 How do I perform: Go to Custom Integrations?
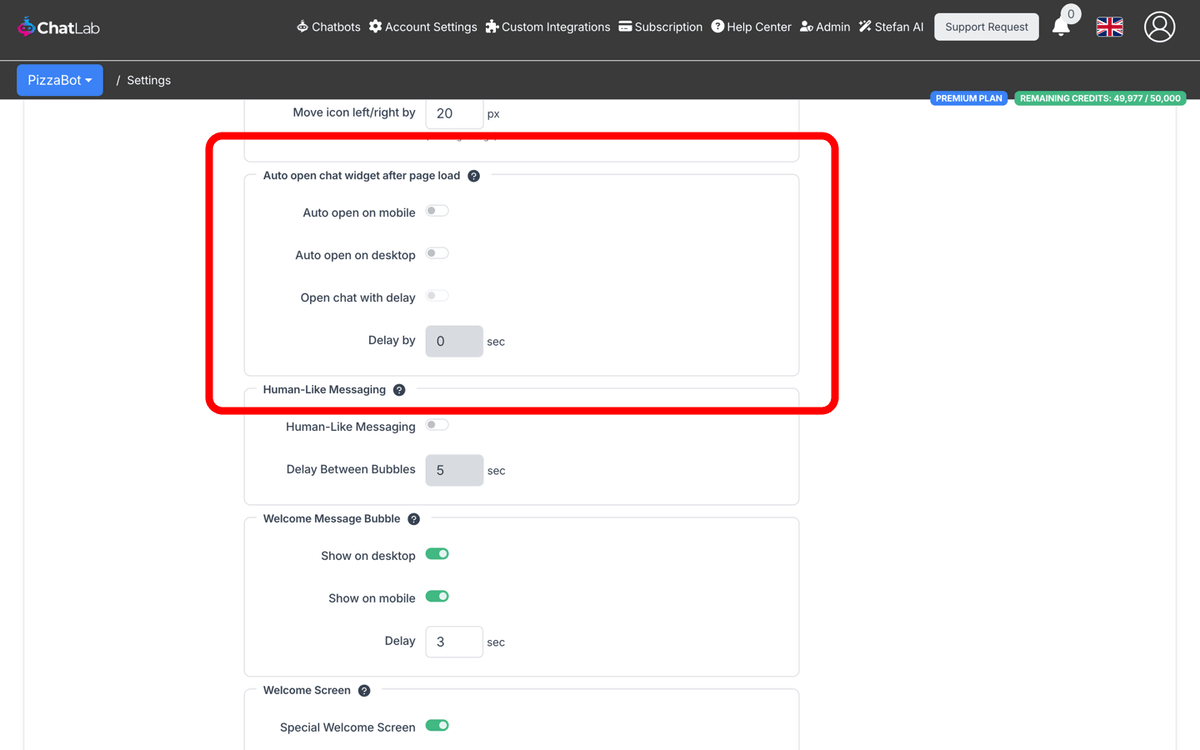pyautogui.click(x=548, y=27)
